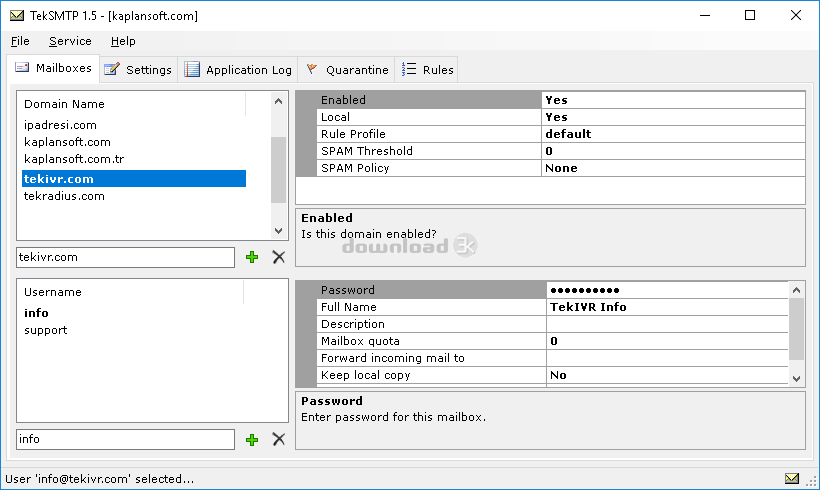Click the Rule Profile value default
The image size is (820, 490).
[x=673, y=134]
